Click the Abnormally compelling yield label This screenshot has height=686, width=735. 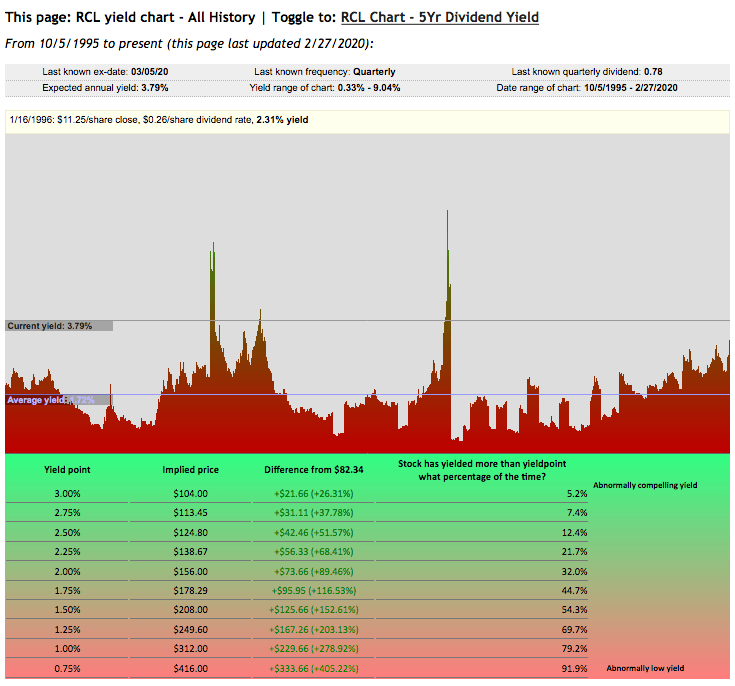[x=645, y=485]
